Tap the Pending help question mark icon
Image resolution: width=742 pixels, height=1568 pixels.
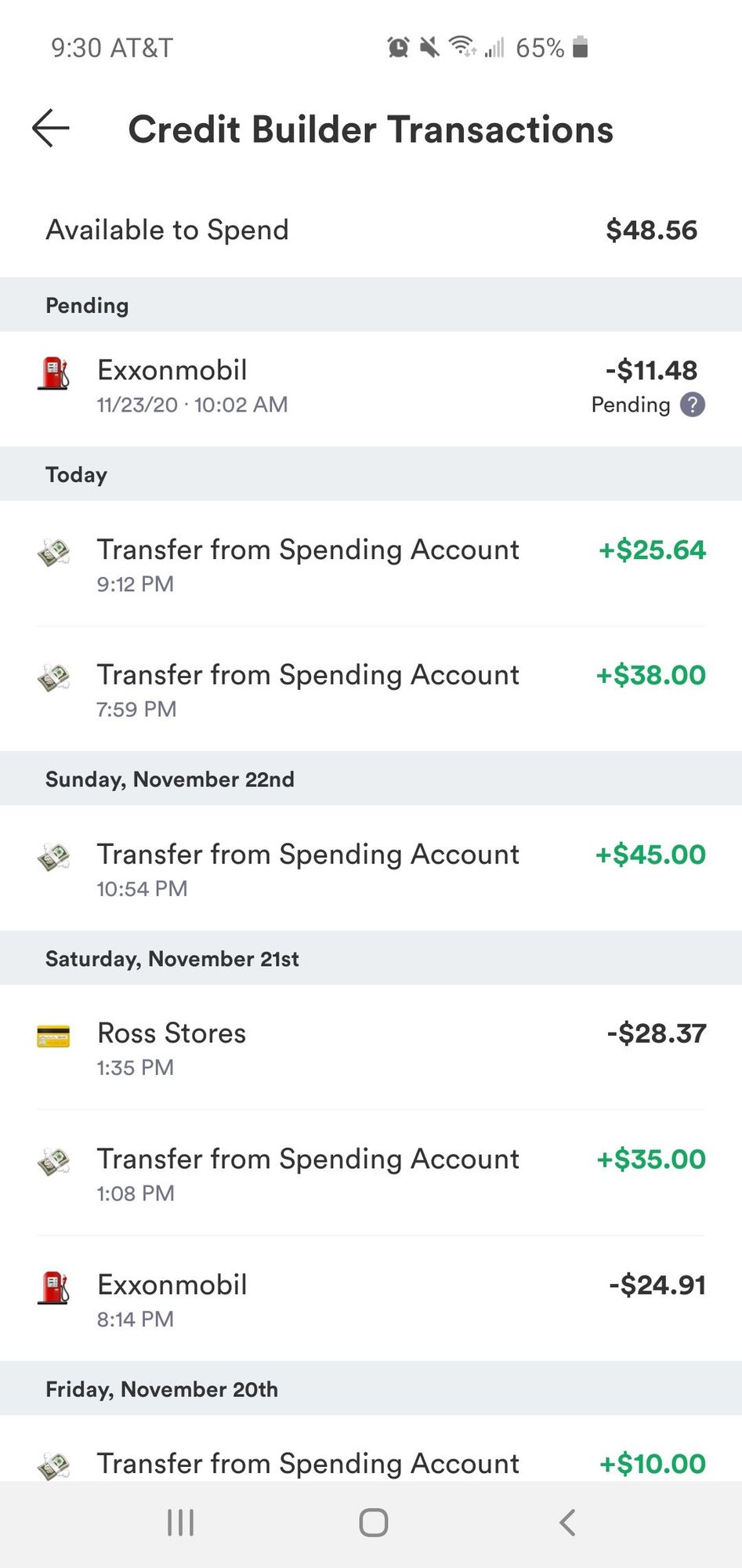[x=692, y=405]
